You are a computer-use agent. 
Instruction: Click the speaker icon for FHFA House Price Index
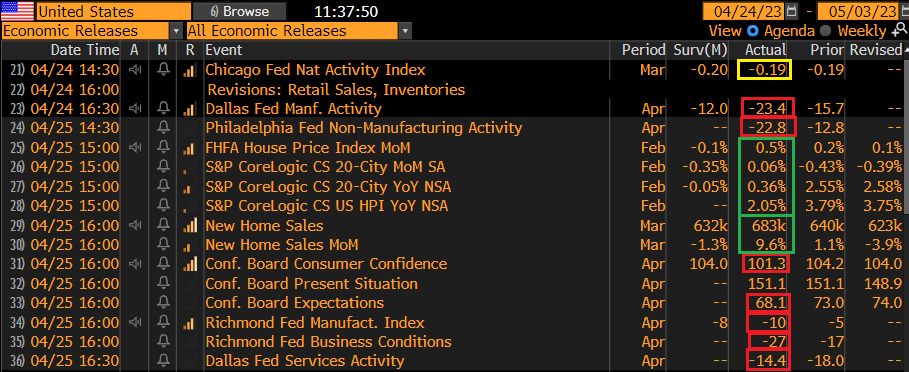pyautogui.click(x=134, y=148)
